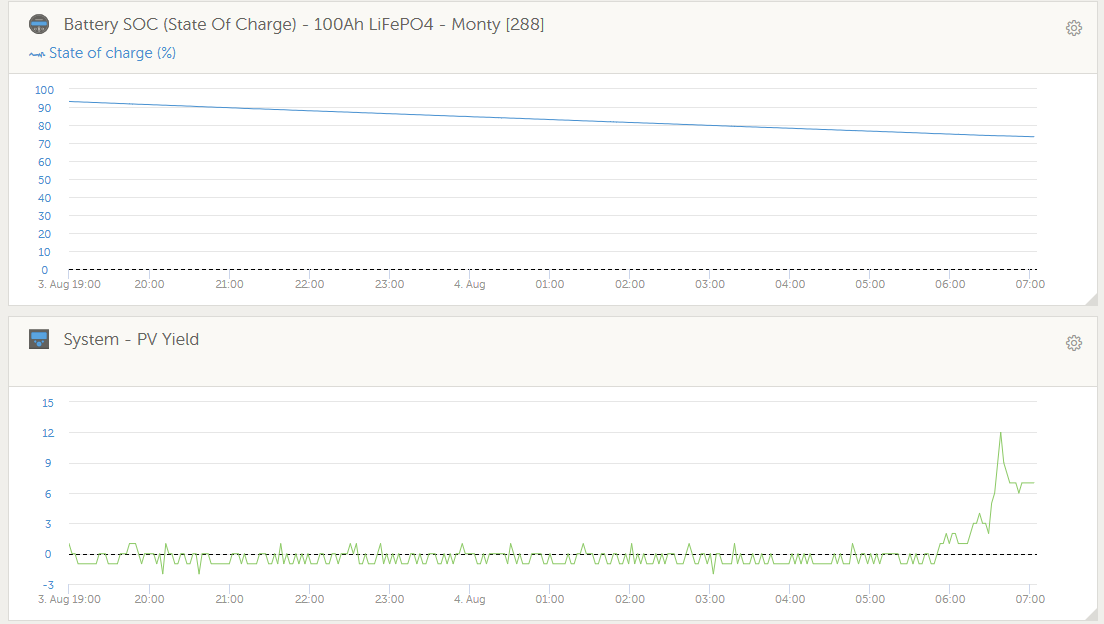Viewport: 1104px width, 624px height.
Task: Grab resize handle of Battery SOC widget corner
Action: (1091, 300)
